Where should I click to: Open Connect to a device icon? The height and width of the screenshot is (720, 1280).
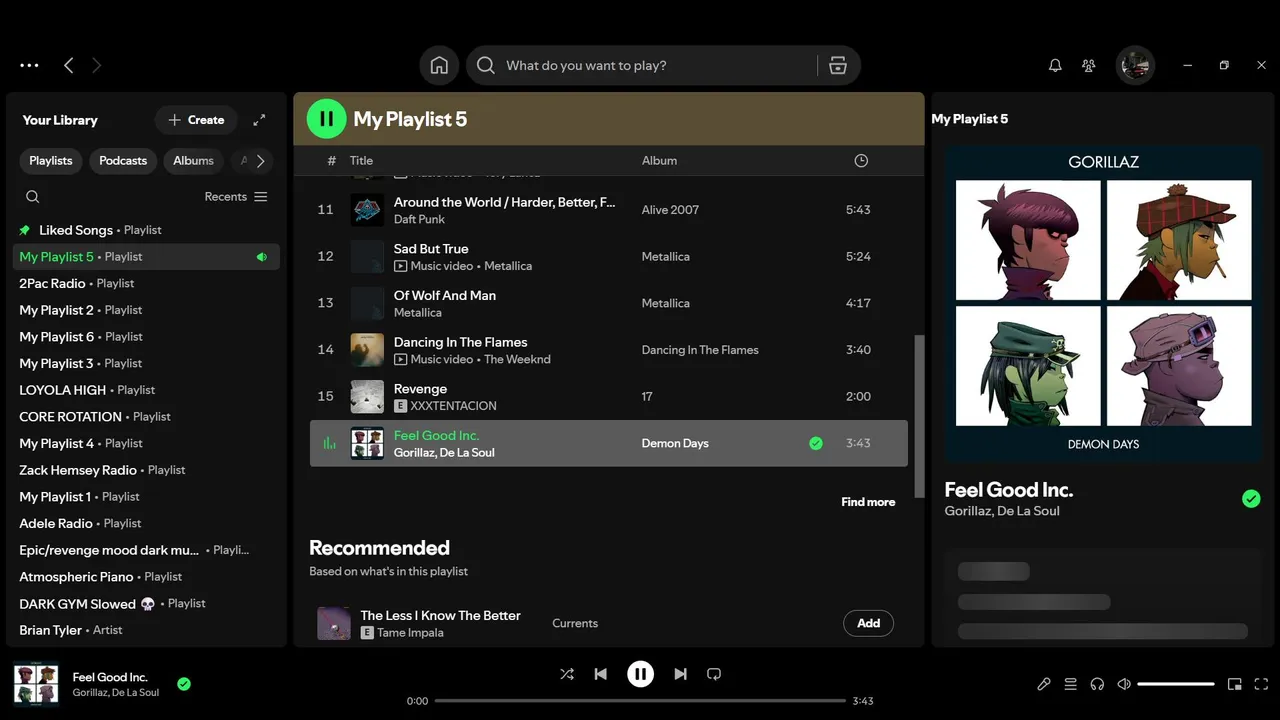pos(1097,684)
